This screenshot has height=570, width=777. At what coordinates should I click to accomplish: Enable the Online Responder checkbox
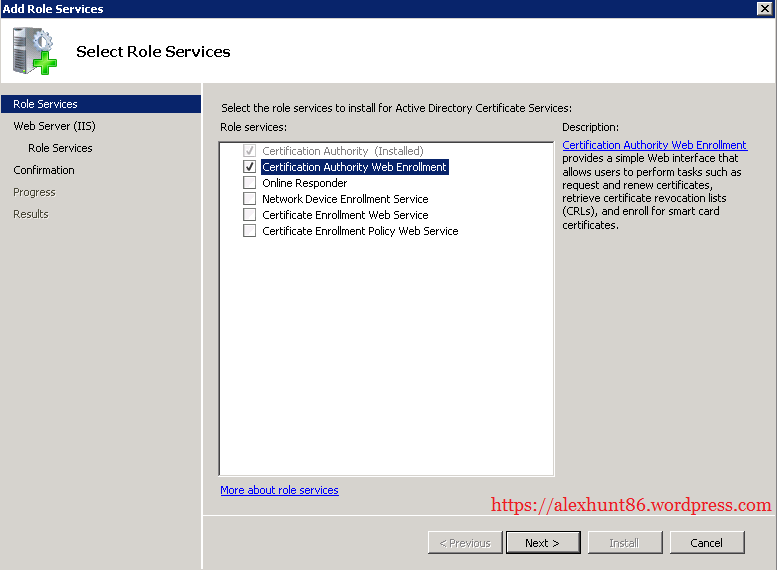[249, 182]
